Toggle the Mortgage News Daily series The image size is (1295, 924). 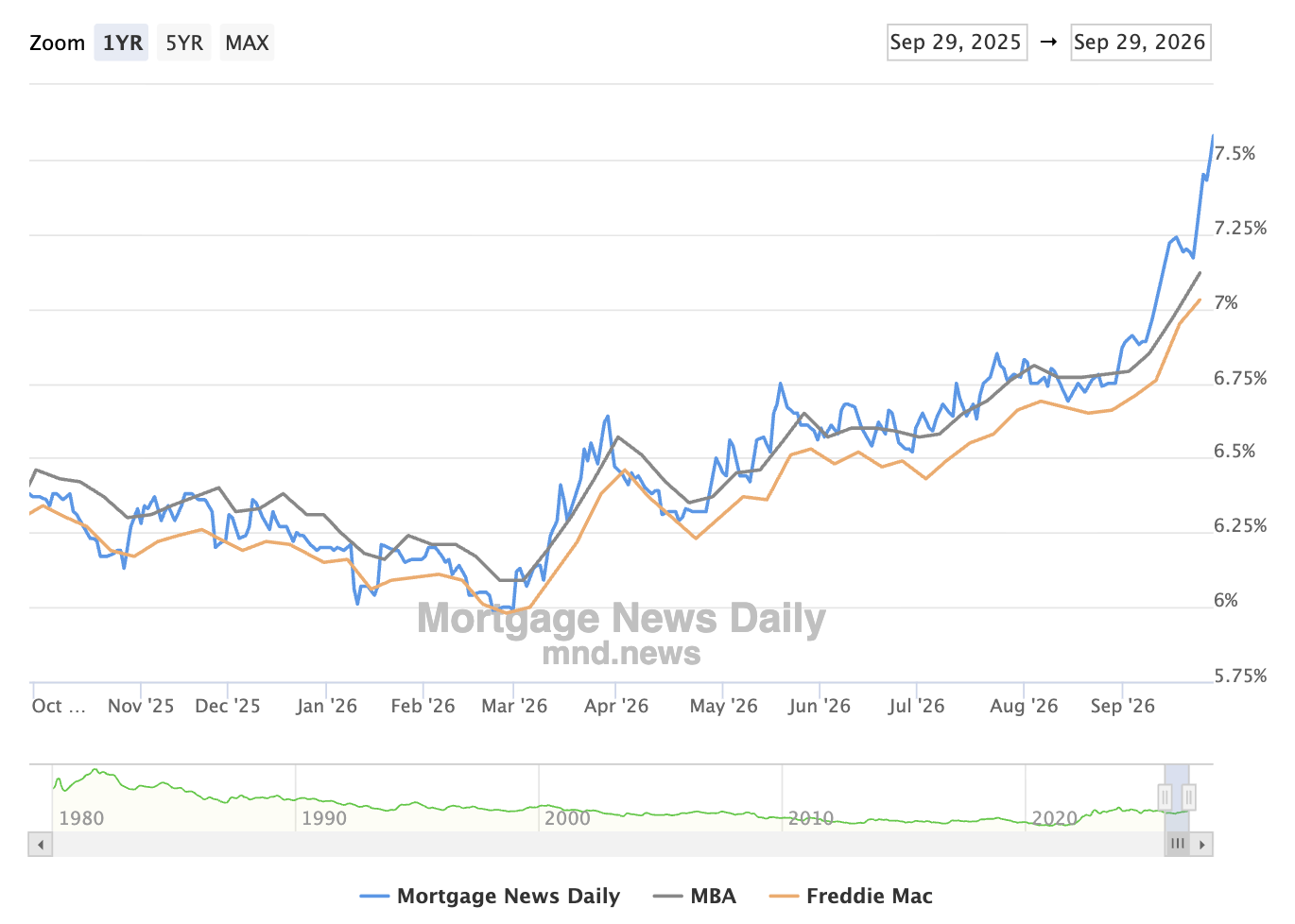[490, 896]
